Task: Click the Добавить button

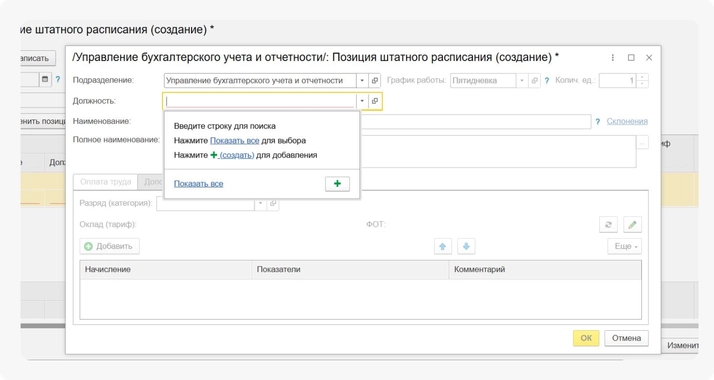Action: click(110, 246)
